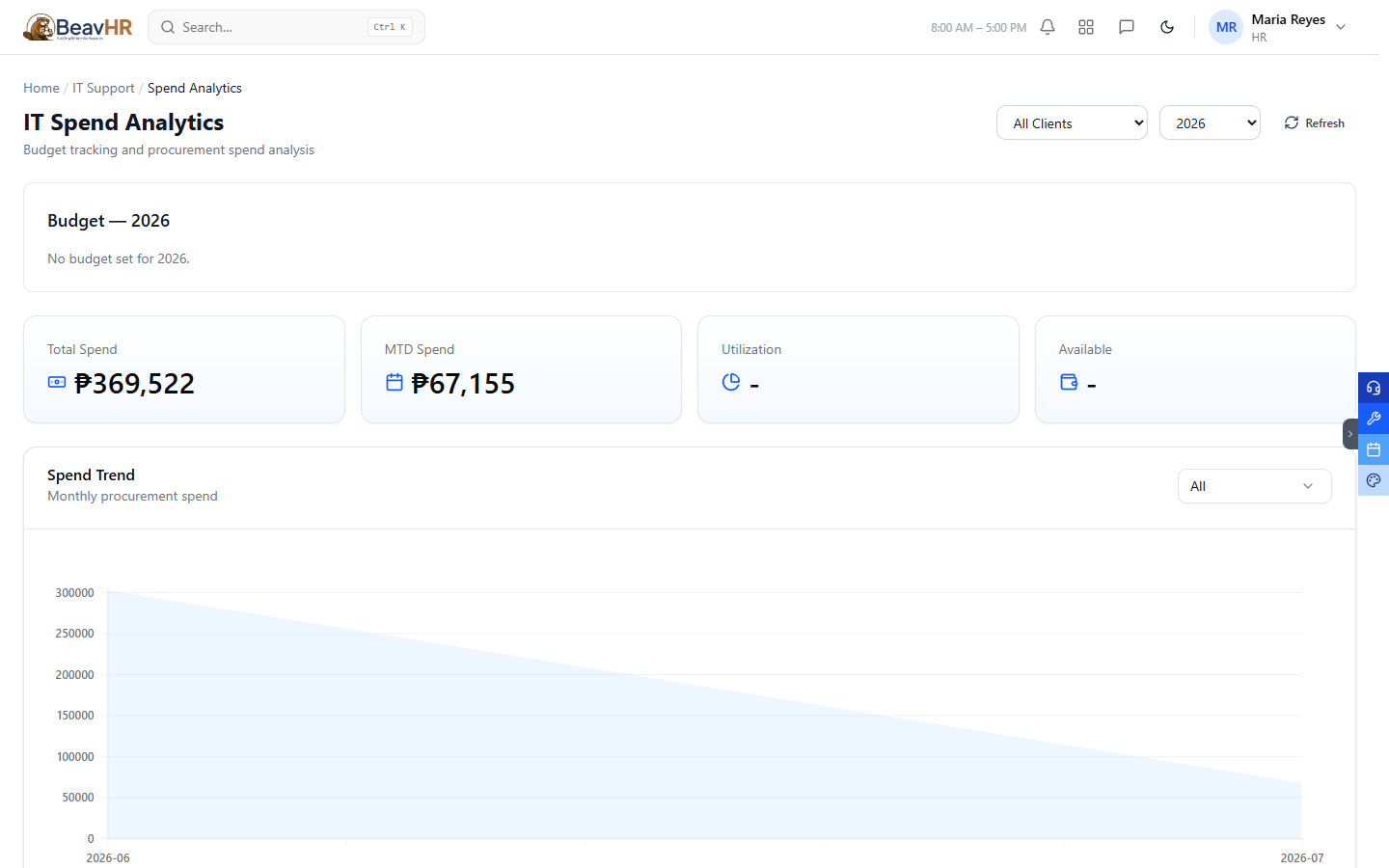Click the Ctrl K shortcut badge
The width and height of the screenshot is (1389, 868).
click(390, 27)
